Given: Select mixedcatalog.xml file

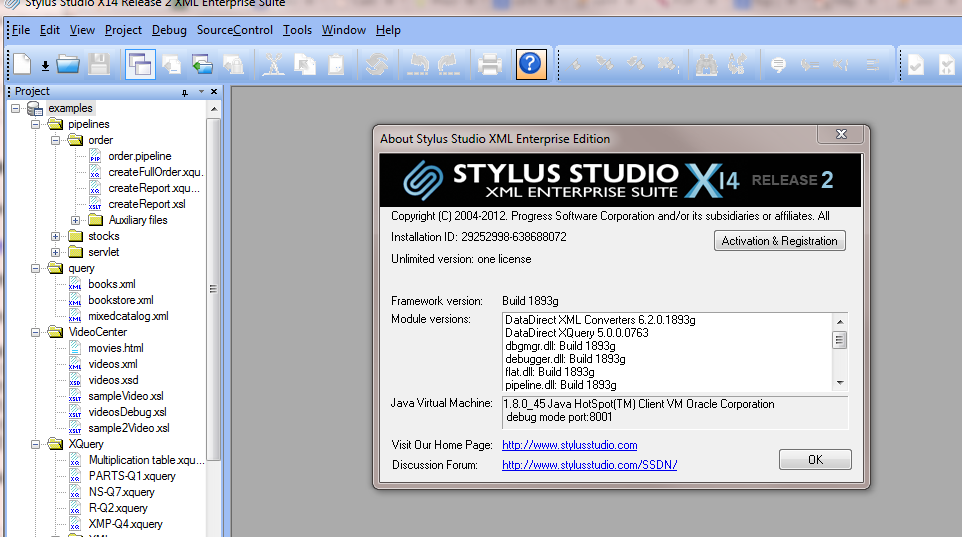Looking at the screenshot, I should (x=128, y=316).
